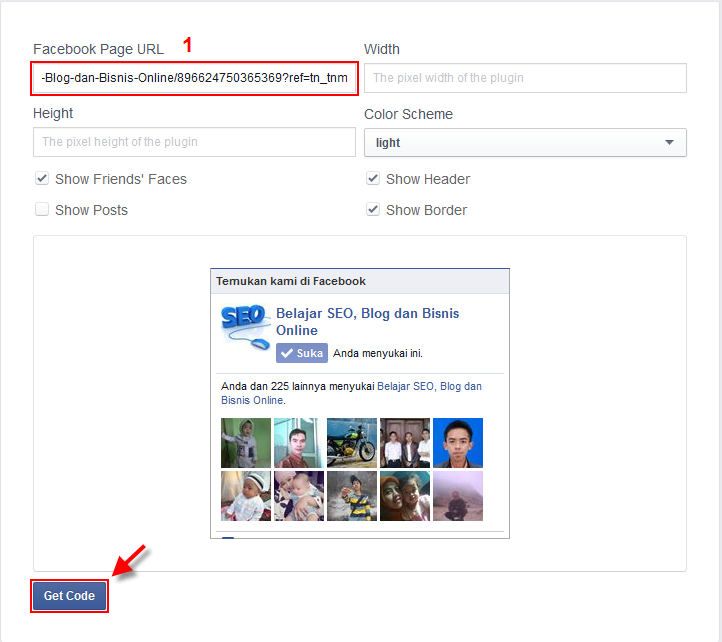
Task: Open the mother holding baby photo
Action: click(x=299, y=496)
